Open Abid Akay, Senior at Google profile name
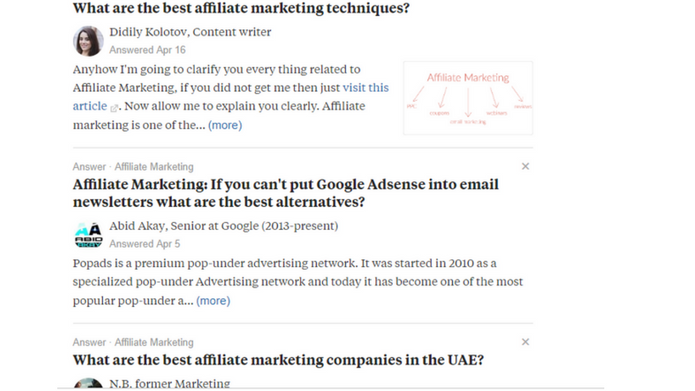 [x=224, y=226]
